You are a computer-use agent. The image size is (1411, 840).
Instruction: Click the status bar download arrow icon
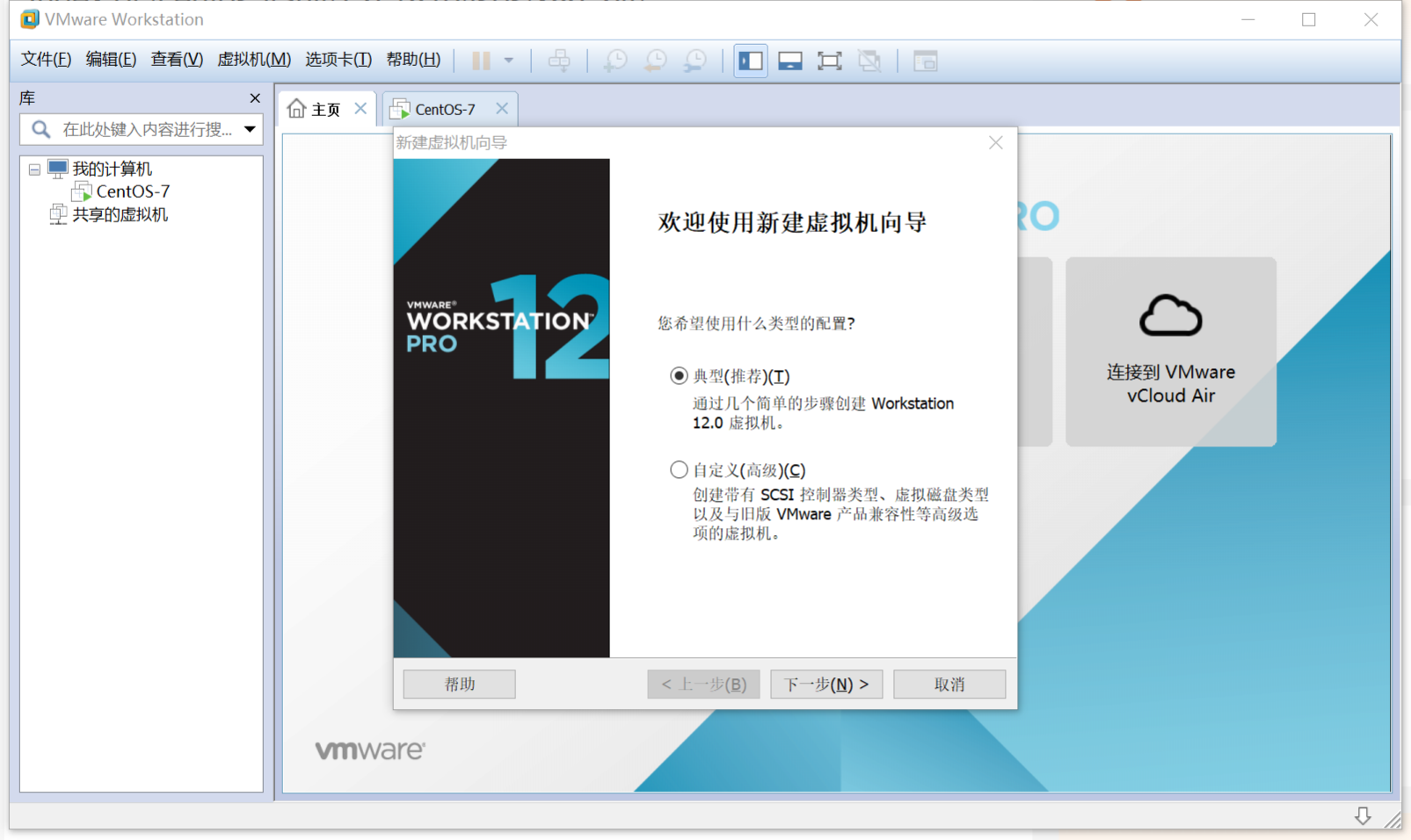point(1363,816)
